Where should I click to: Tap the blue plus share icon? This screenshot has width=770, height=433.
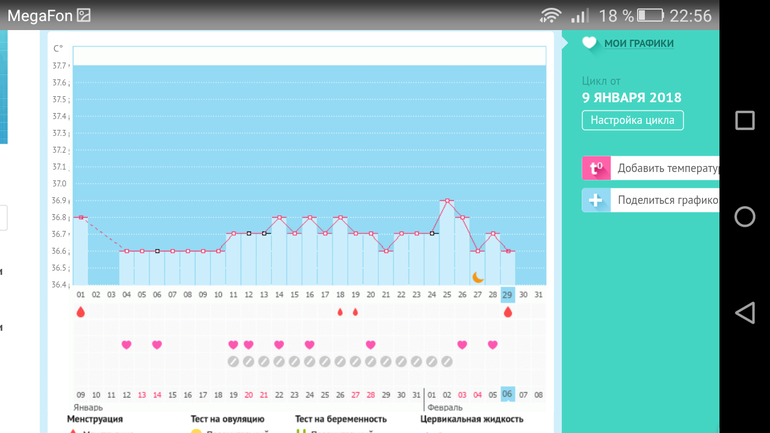[x=596, y=200]
